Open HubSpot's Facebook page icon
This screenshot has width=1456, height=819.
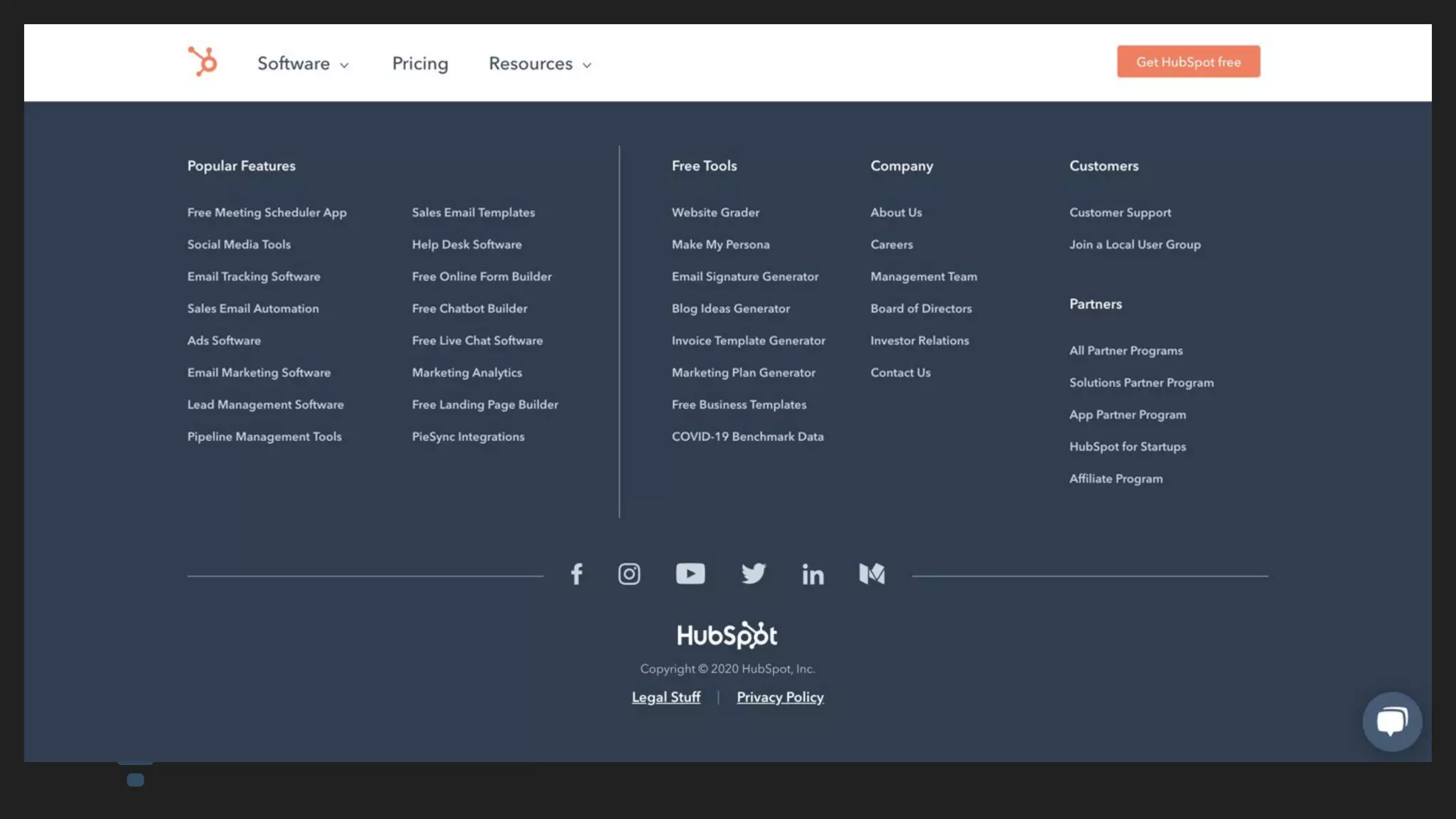577,574
